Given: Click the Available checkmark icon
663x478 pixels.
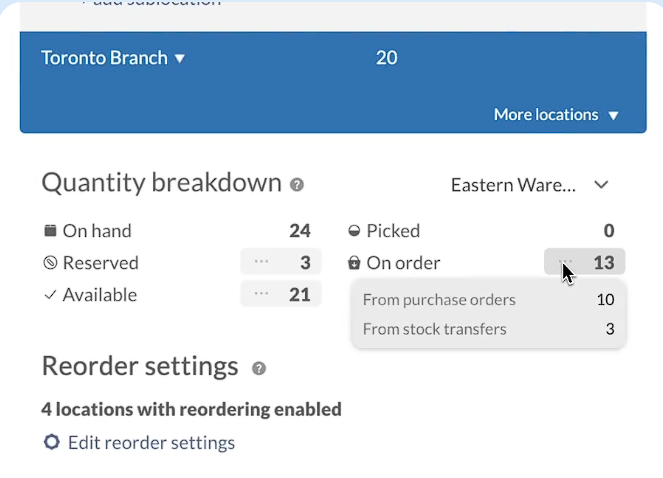Looking at the screenshot, I should point(50,295).
